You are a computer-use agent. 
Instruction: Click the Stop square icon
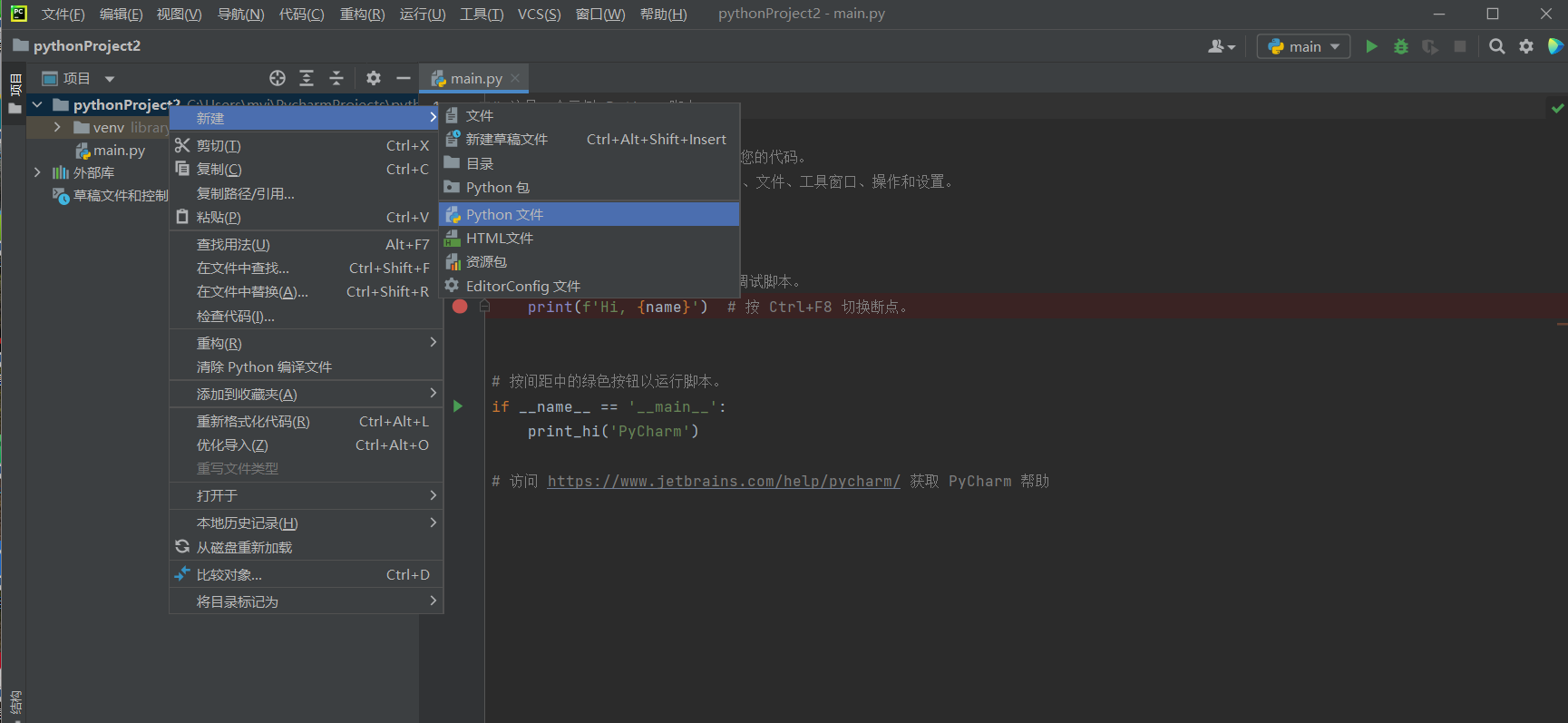point(1460,46)
